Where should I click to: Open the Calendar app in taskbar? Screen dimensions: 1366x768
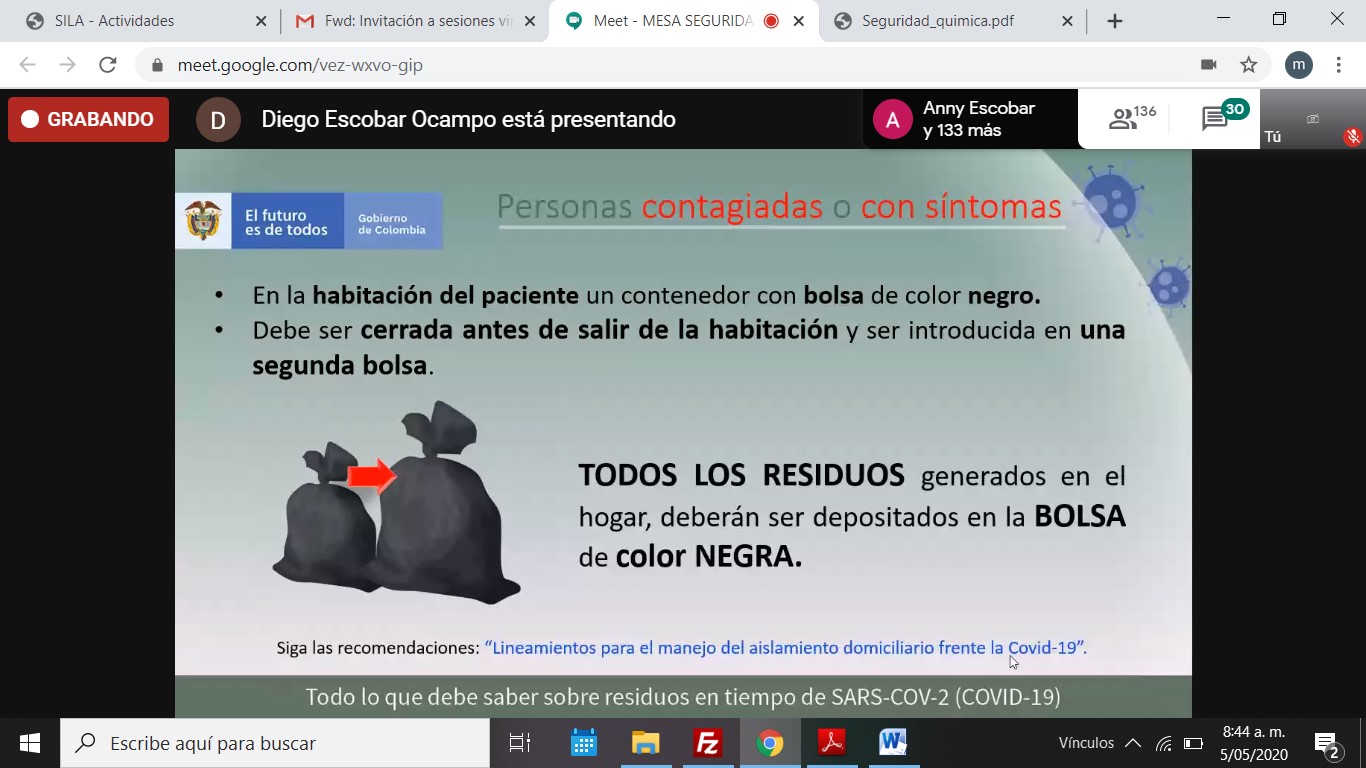click(583, 743)
